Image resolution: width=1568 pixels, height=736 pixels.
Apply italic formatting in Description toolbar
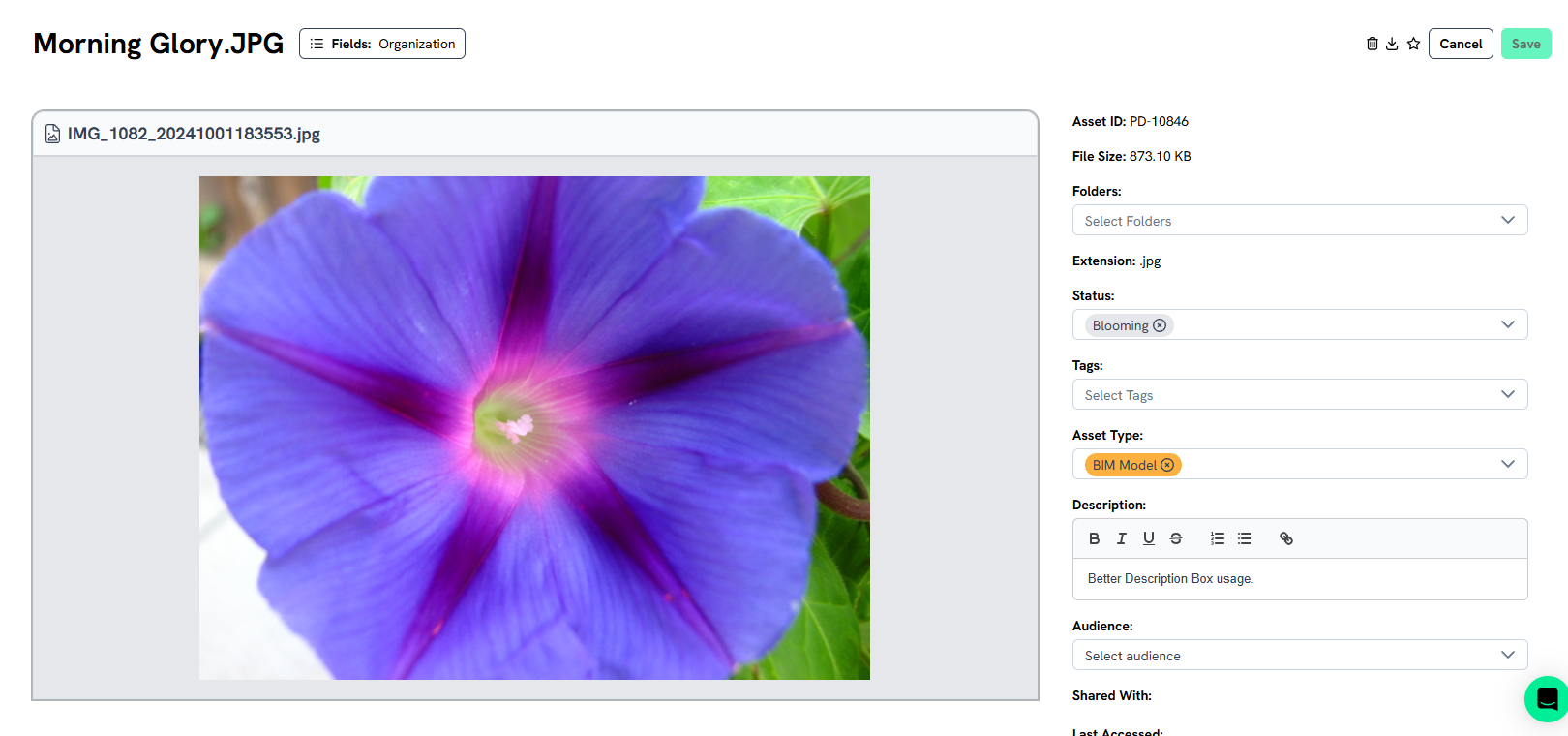point(1122,538)
